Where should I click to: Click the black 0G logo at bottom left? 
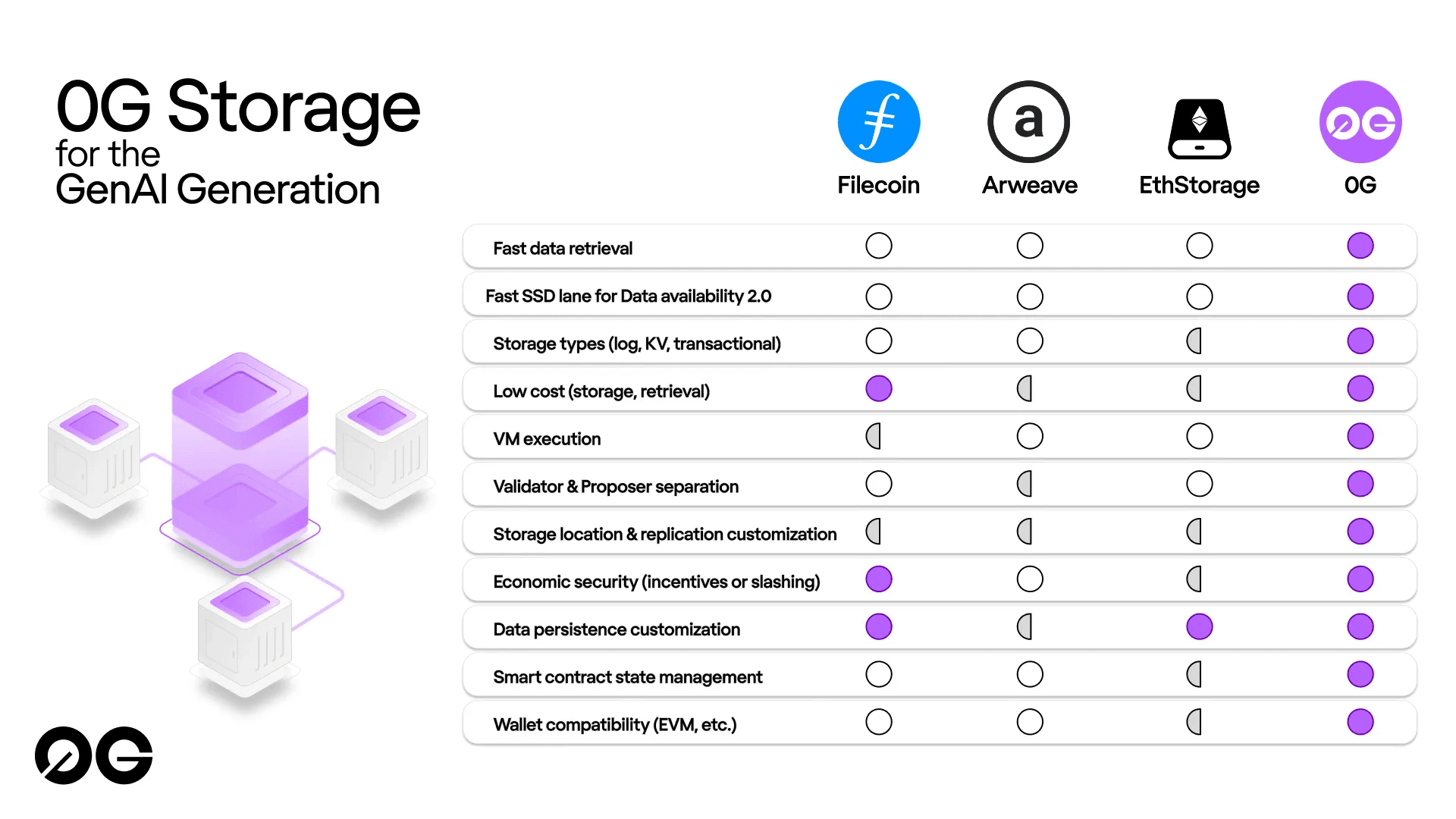tap(94, 755)
